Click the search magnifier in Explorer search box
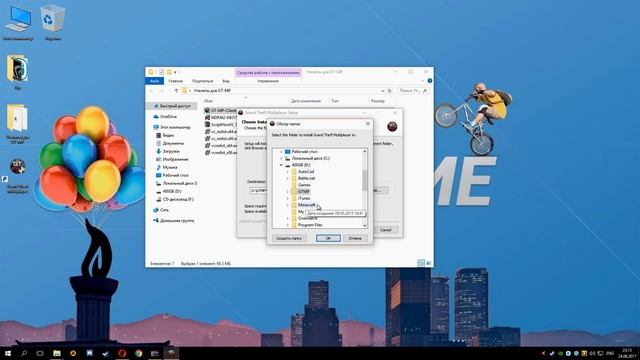 pyautogui.click(x=425, y=91)
